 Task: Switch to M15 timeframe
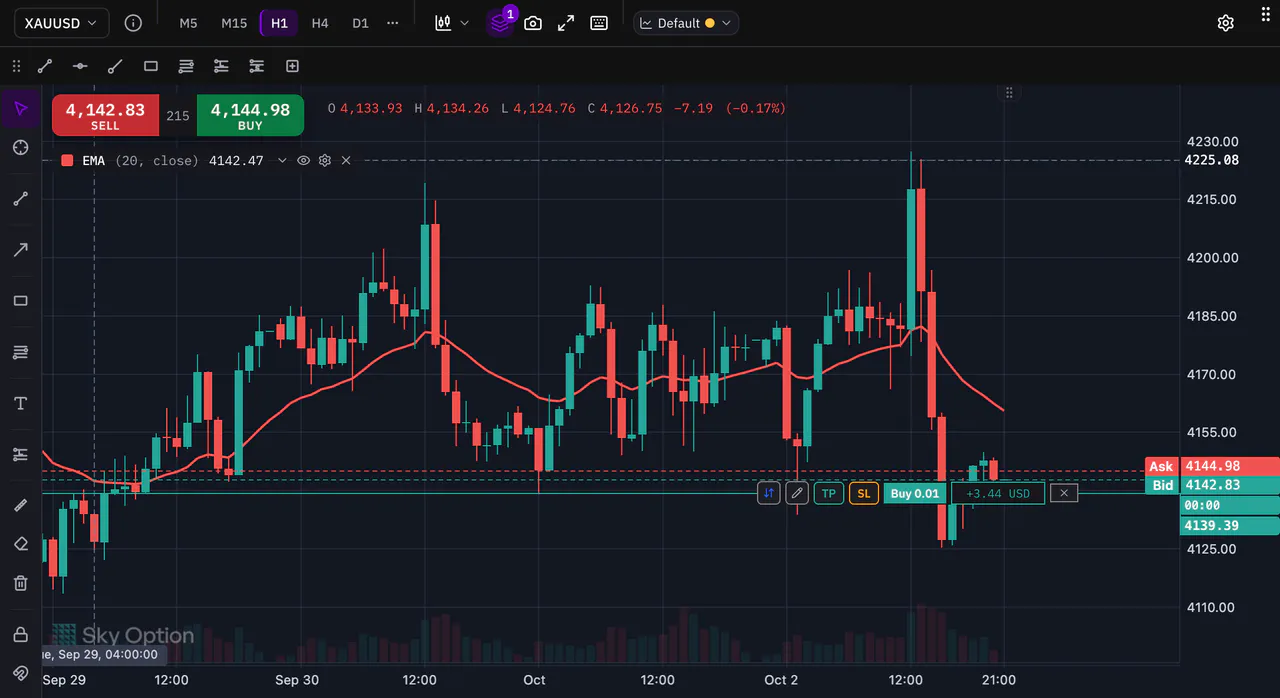click(234, 23)
